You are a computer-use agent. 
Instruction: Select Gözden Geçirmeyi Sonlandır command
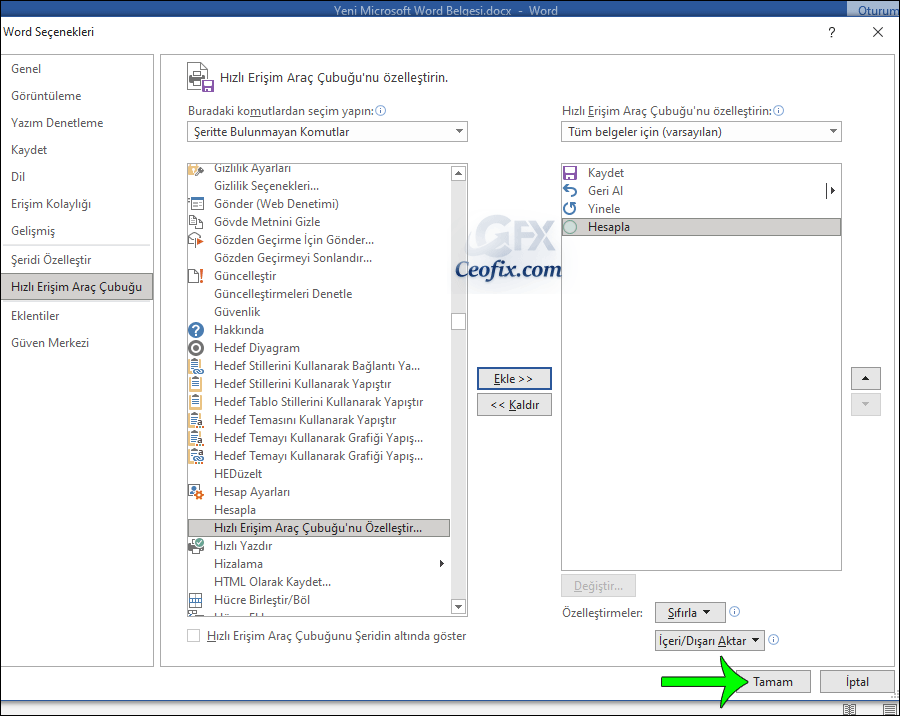319,258
